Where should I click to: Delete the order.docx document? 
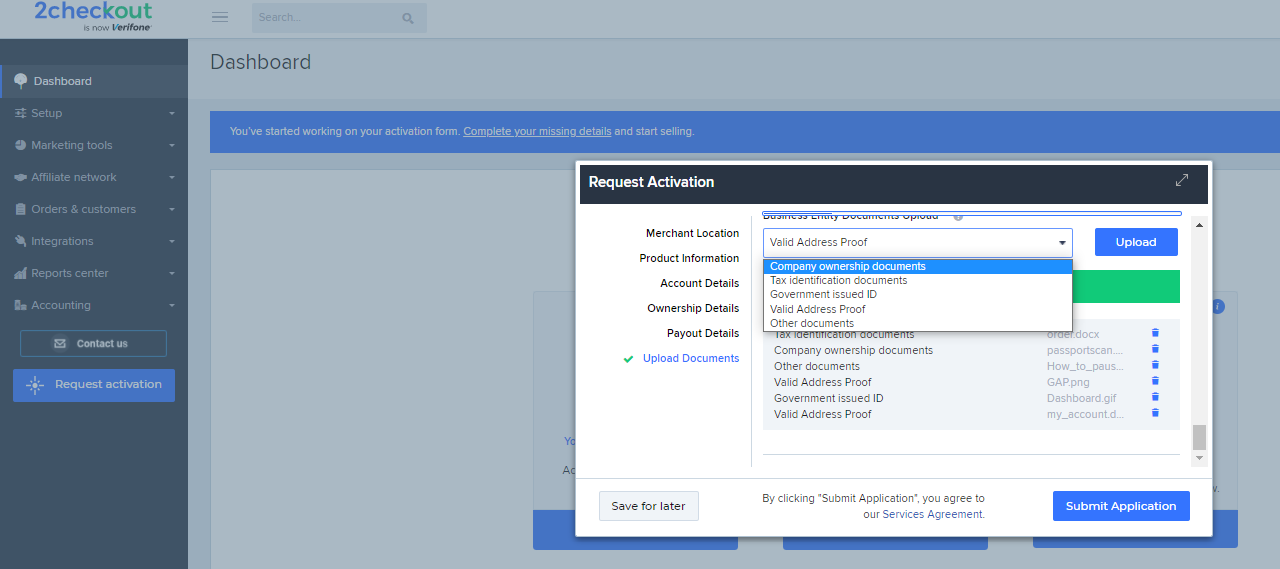tap(1155, 333)
